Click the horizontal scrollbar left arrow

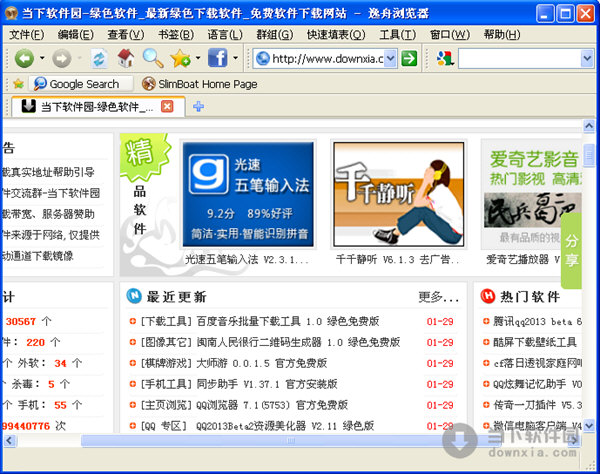pyautogui.click(x=9, y=440)
